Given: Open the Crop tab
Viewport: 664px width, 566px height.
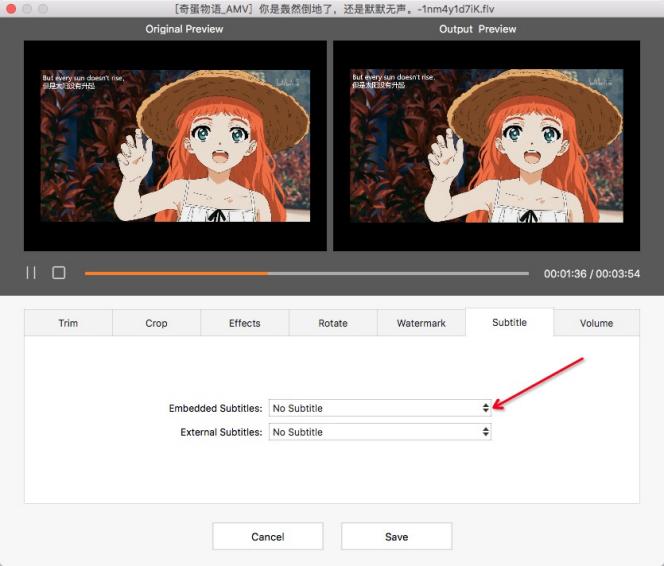Looking at the screenshot, I should [x=156, y=323].
